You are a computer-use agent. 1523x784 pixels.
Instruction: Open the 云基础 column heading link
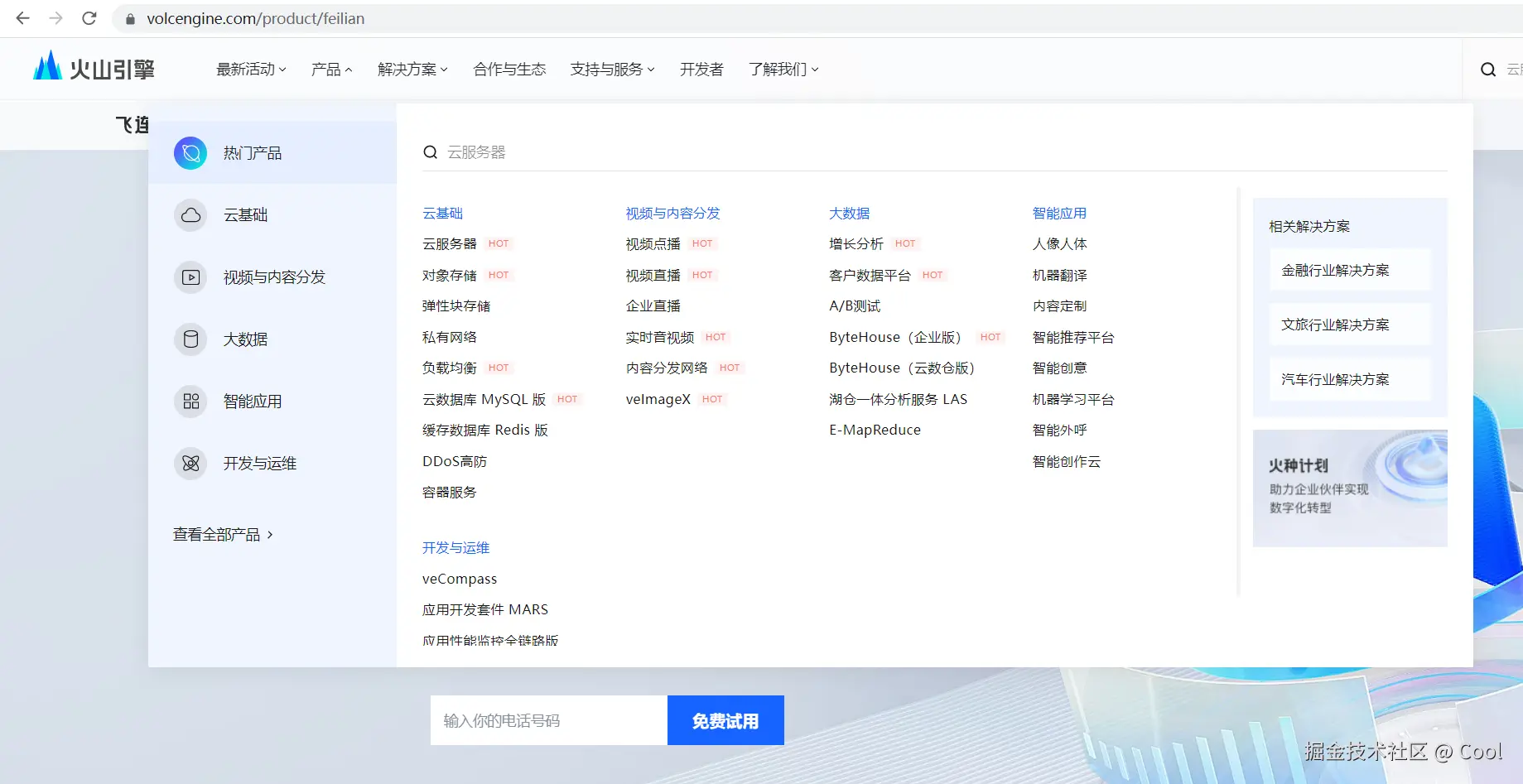443,213
